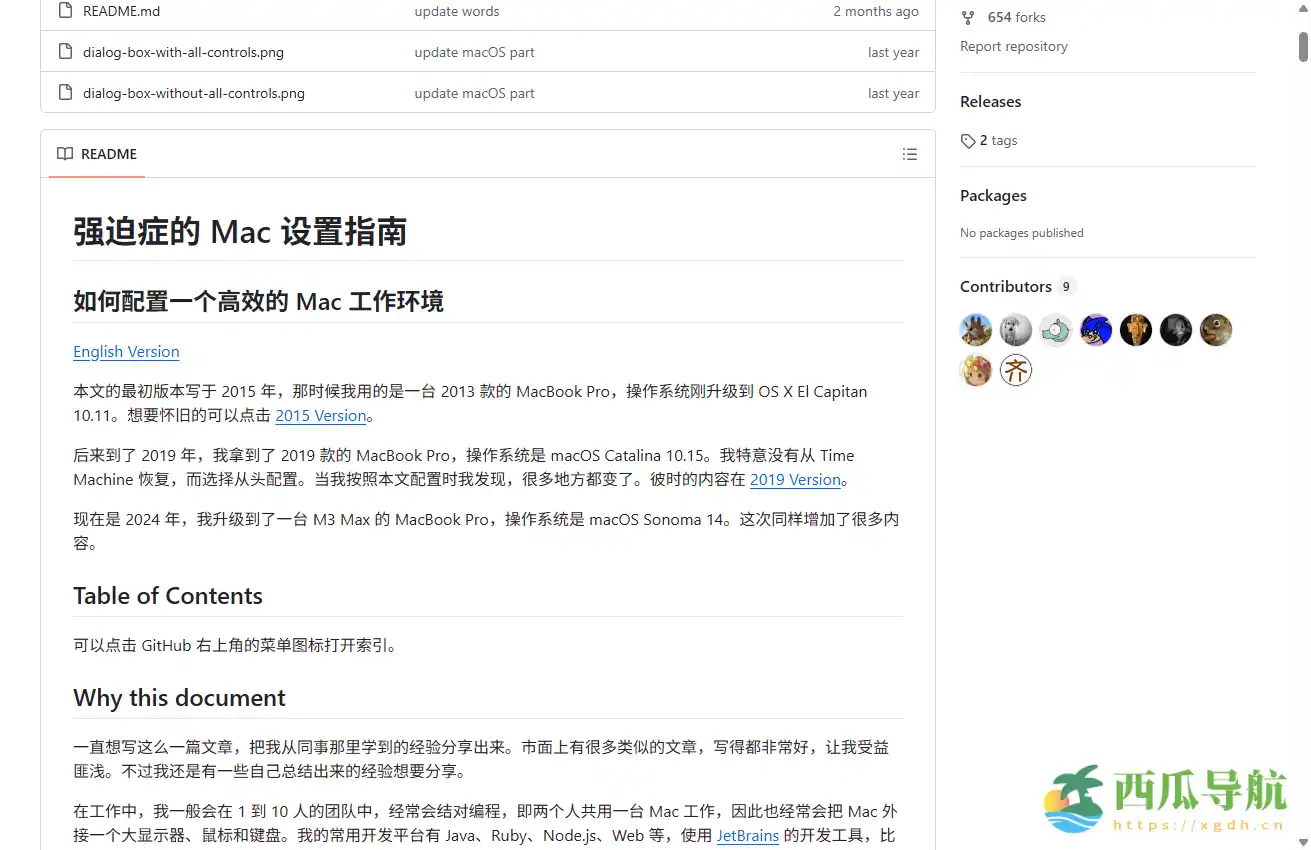This screenshot has height=850, width=1311.
Task: Follow the 2019 Version link
Action: [x=796, y=479]
